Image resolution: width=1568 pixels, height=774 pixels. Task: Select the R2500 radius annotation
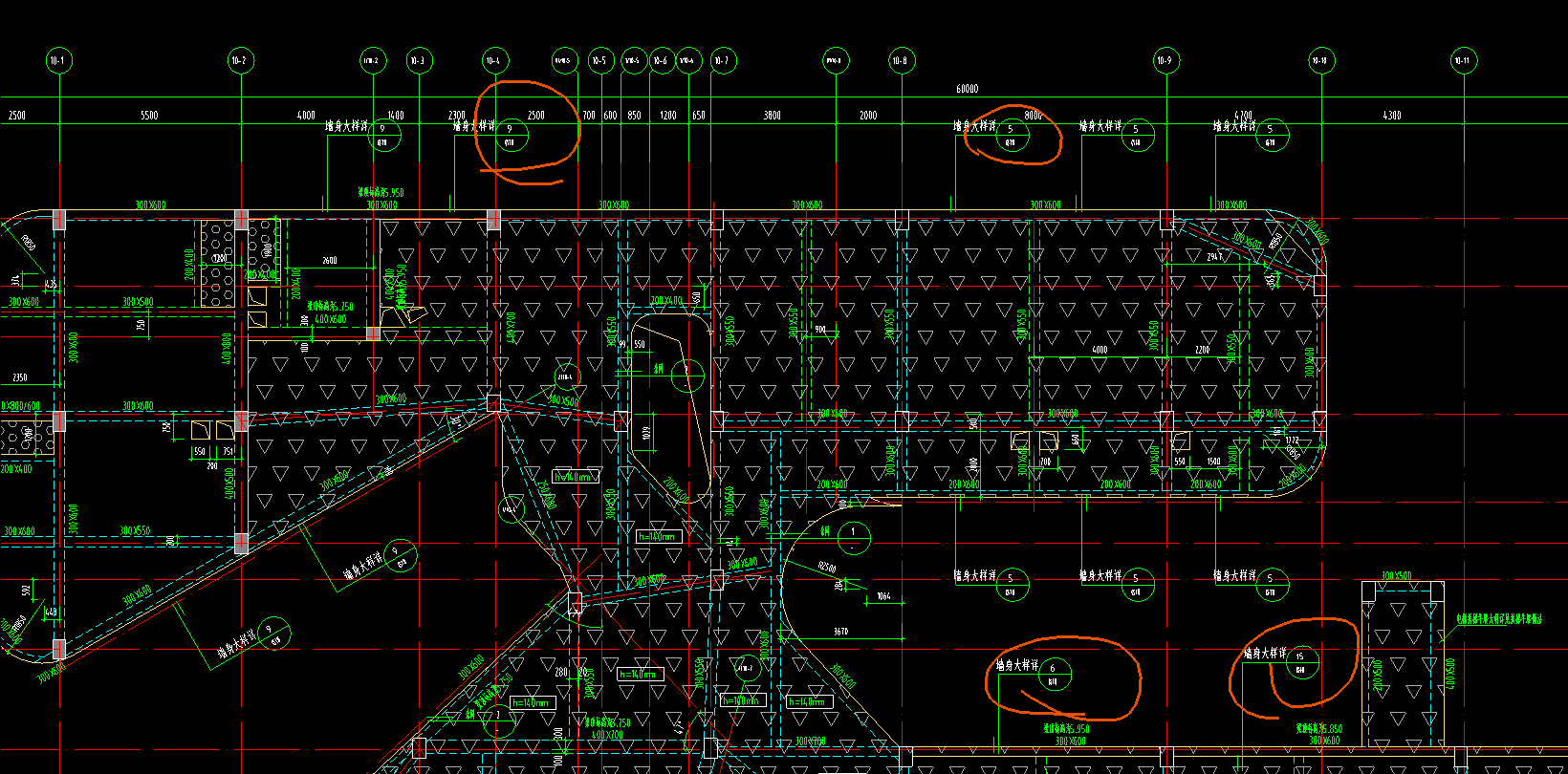827,569
